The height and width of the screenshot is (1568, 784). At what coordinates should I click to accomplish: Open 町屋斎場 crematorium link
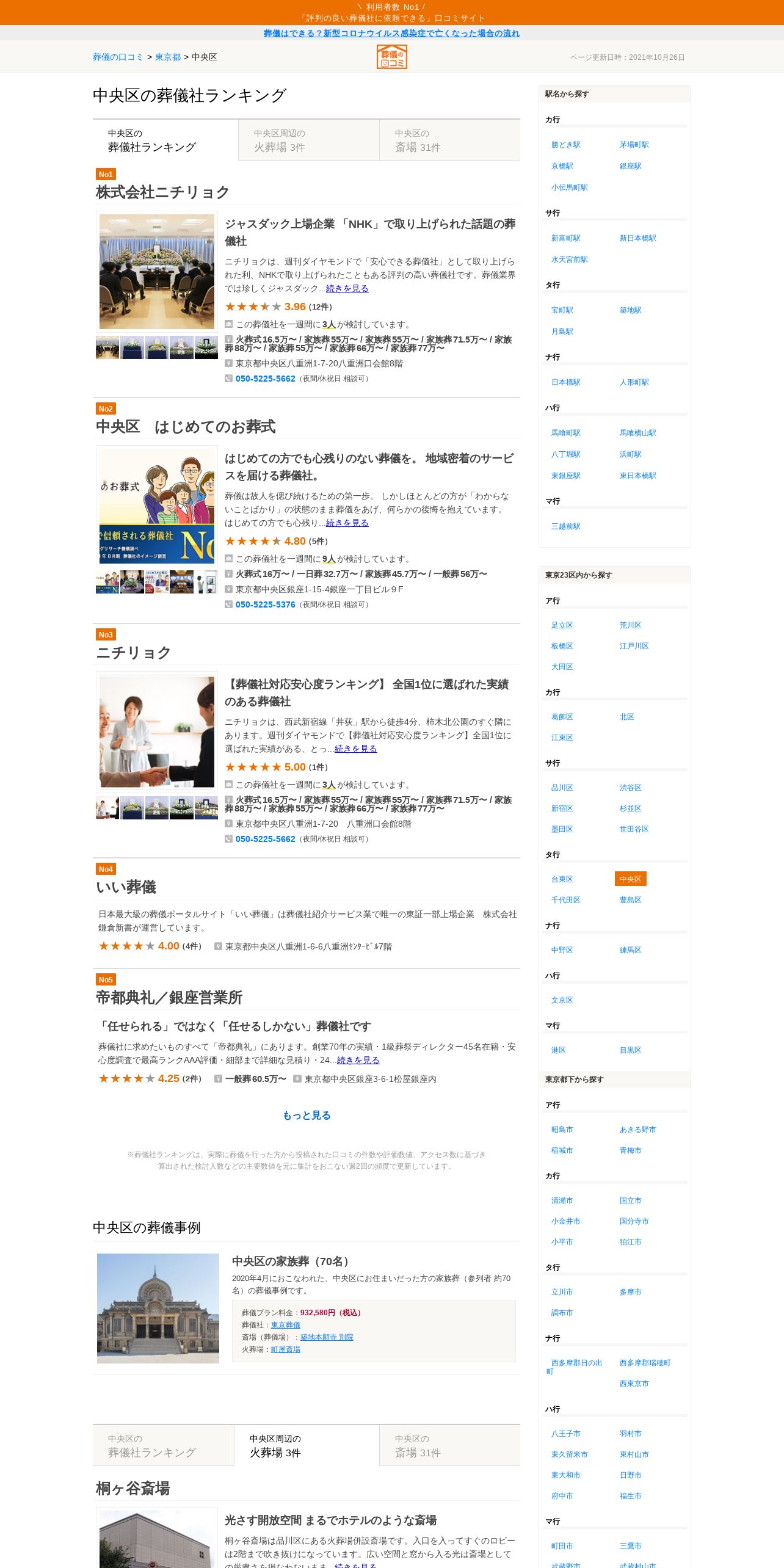(286, 1349)
